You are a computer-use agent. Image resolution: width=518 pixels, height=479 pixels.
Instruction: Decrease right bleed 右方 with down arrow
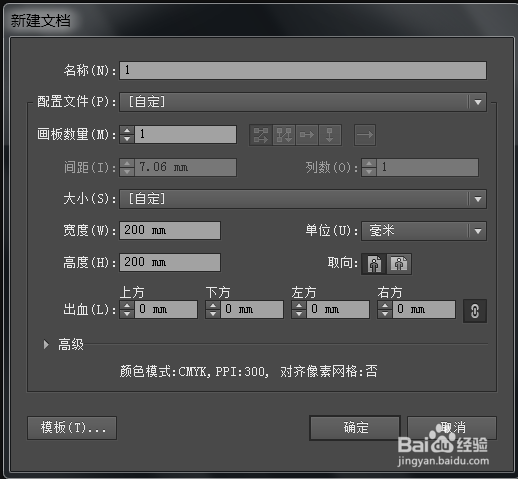tap(385, 314)
